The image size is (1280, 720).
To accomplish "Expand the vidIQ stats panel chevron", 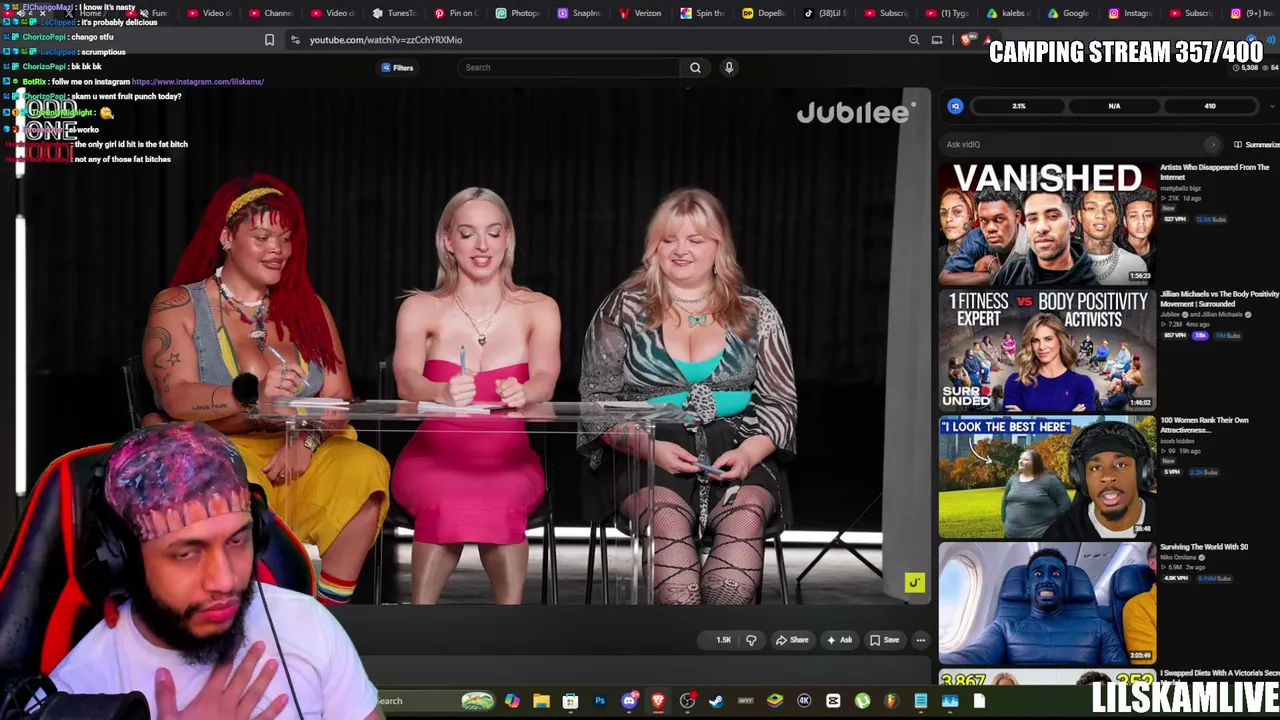I will 1273,106.
